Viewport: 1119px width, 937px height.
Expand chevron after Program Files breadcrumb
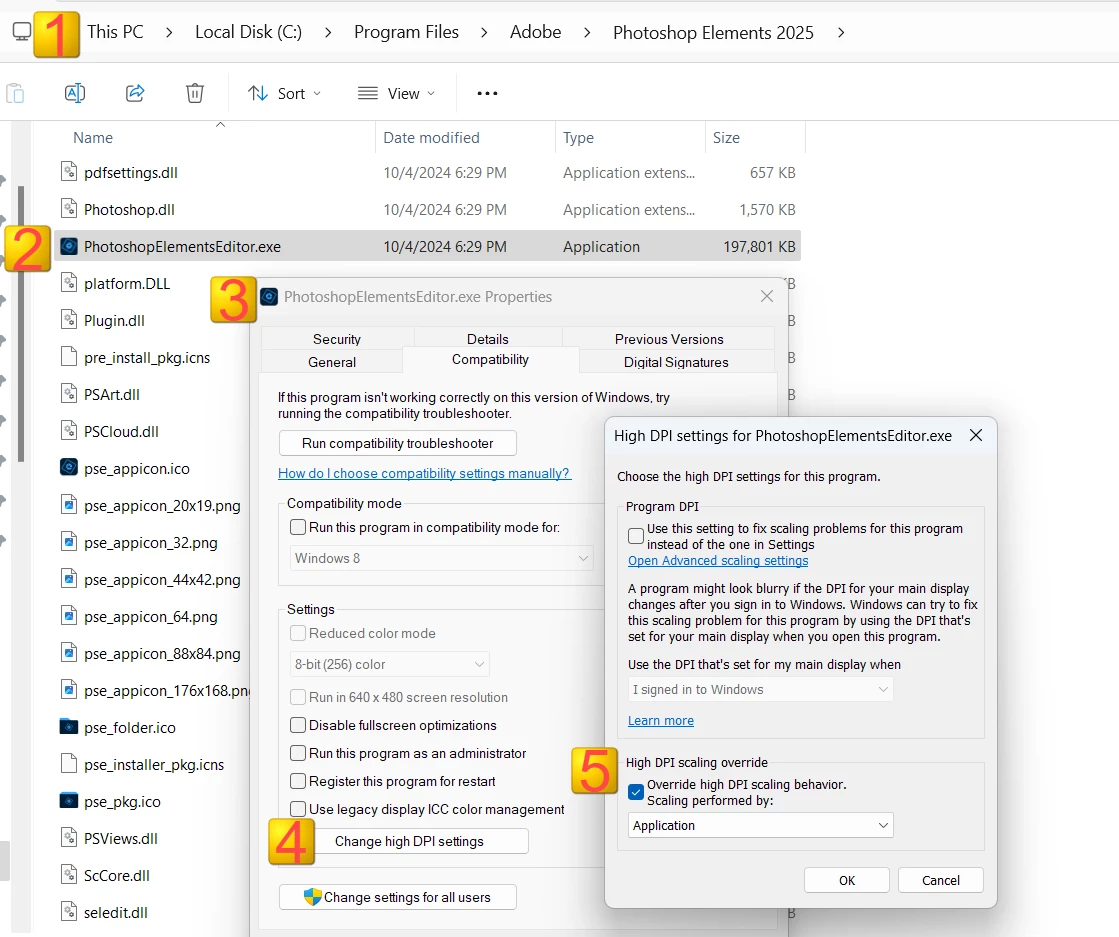(x=484, y=33)
